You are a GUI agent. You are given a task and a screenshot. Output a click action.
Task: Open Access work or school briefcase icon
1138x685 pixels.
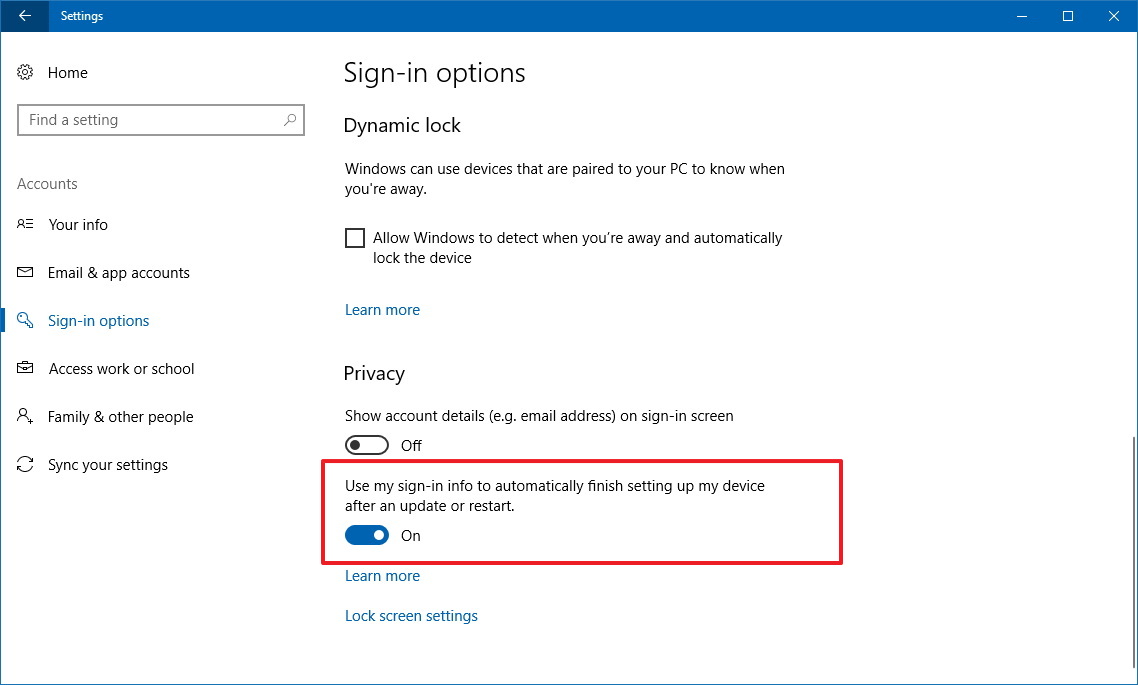(25, 368)
